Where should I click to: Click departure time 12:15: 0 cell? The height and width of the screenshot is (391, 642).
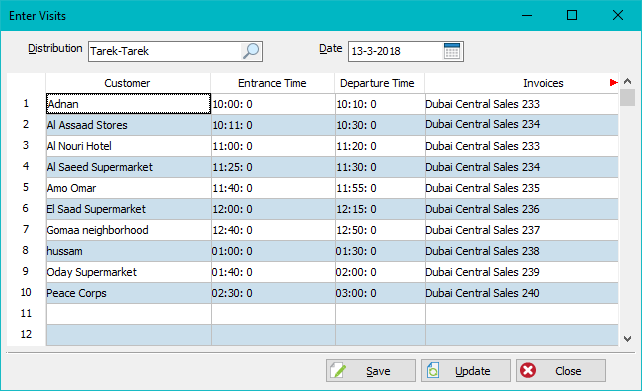pos(380,209)
